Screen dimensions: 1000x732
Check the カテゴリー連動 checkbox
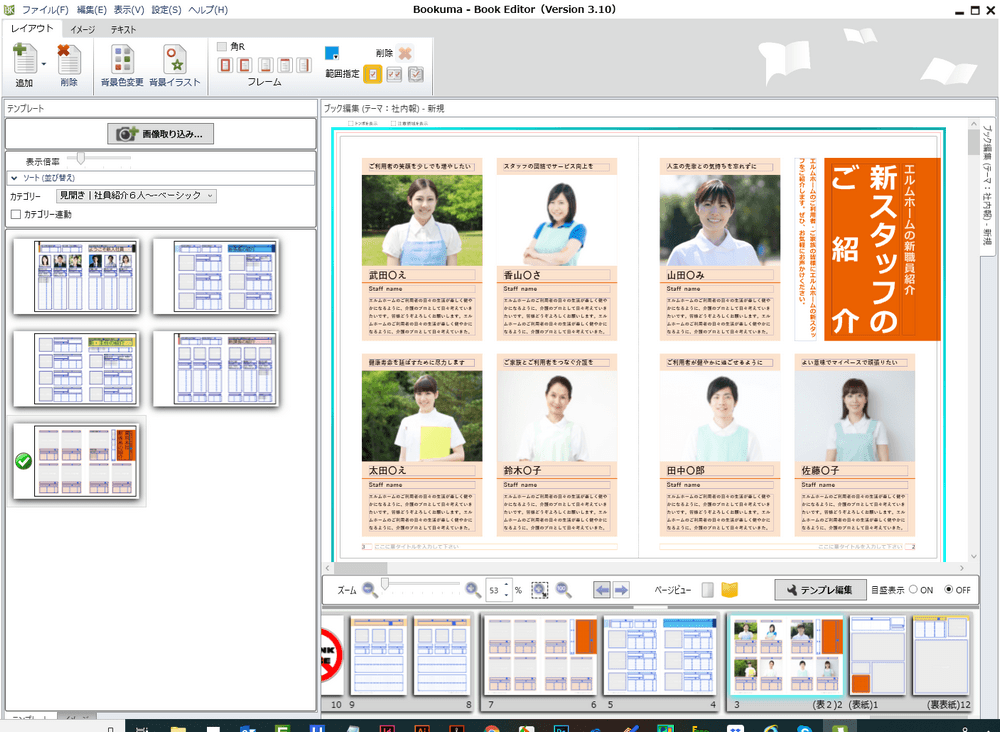[16, 214]
